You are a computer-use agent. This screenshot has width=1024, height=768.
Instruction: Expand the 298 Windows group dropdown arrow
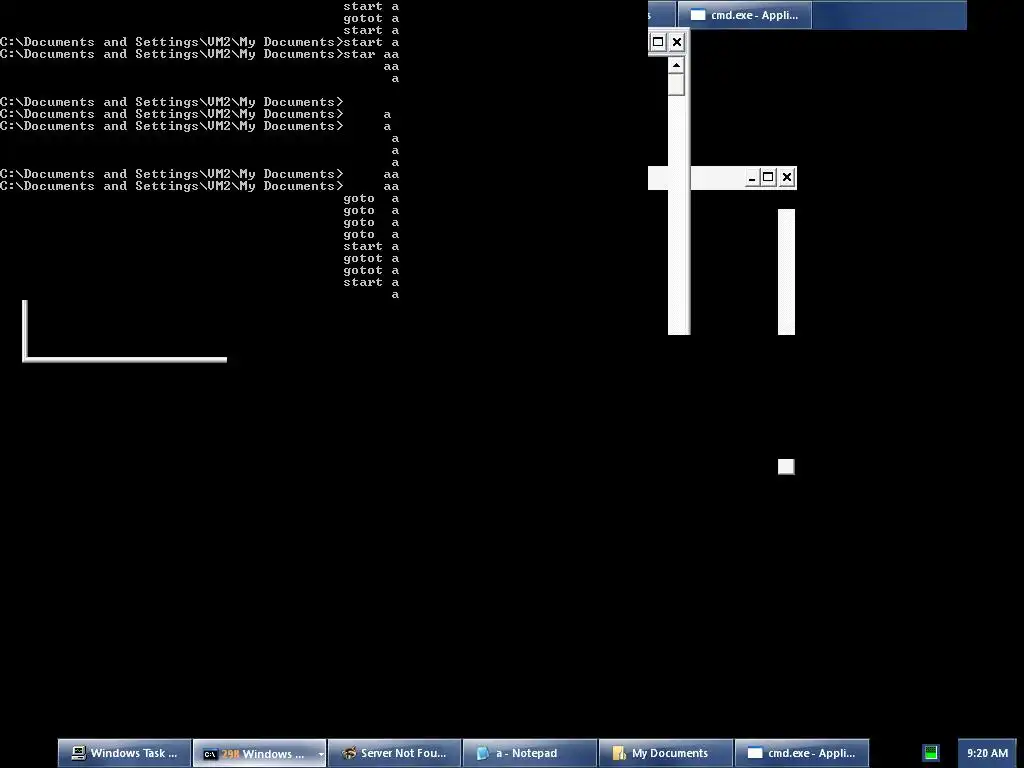[321, 754]
